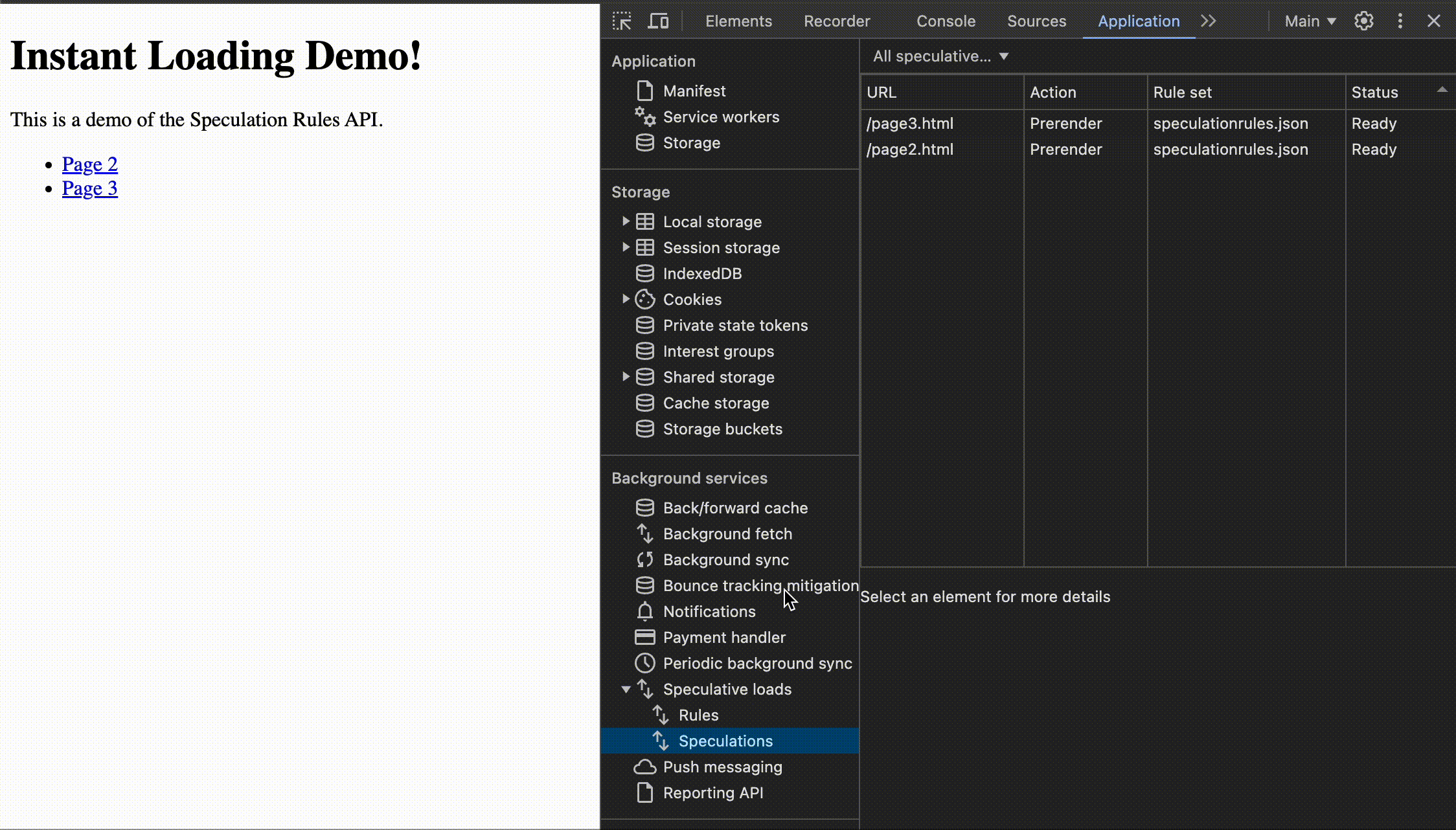Click the Interest groups database icon
This screenshot has width=1456, height=830.
644,351
